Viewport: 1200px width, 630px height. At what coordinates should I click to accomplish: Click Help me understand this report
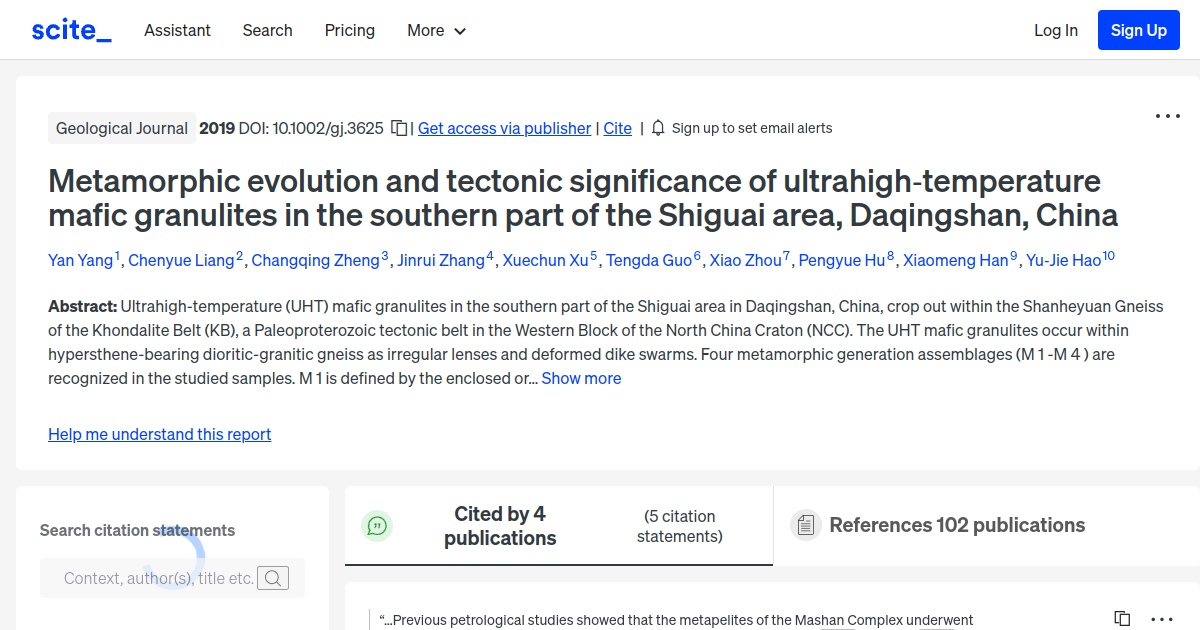(x=159, y=434)
